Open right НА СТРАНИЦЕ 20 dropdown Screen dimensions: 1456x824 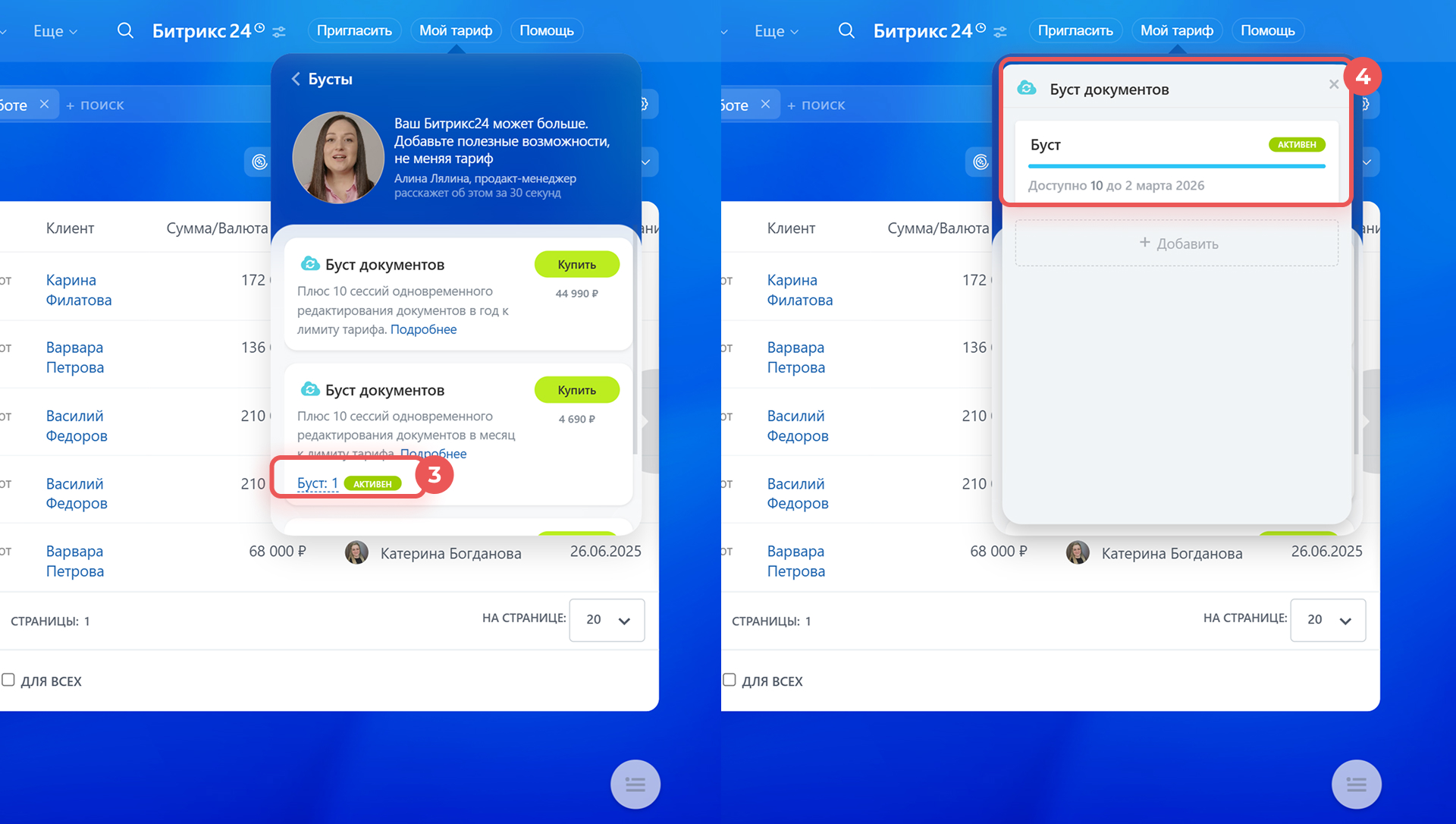(1328, 620)
